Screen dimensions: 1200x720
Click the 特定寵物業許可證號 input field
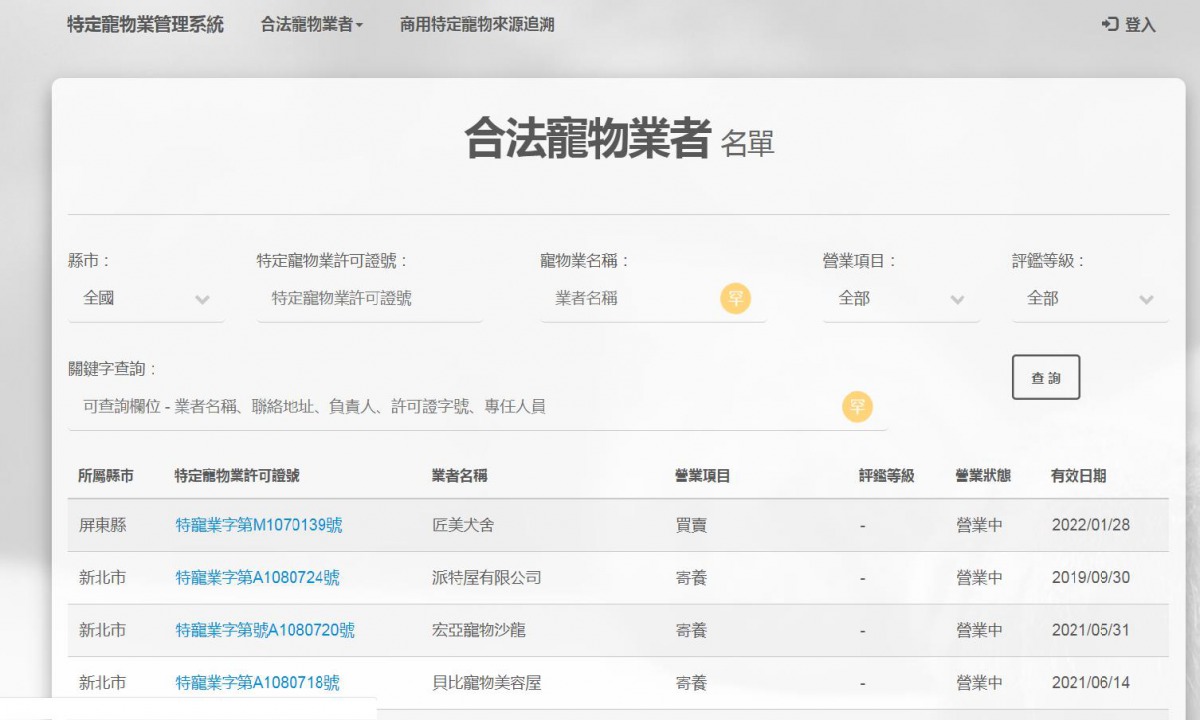click(x=370, y=298)
